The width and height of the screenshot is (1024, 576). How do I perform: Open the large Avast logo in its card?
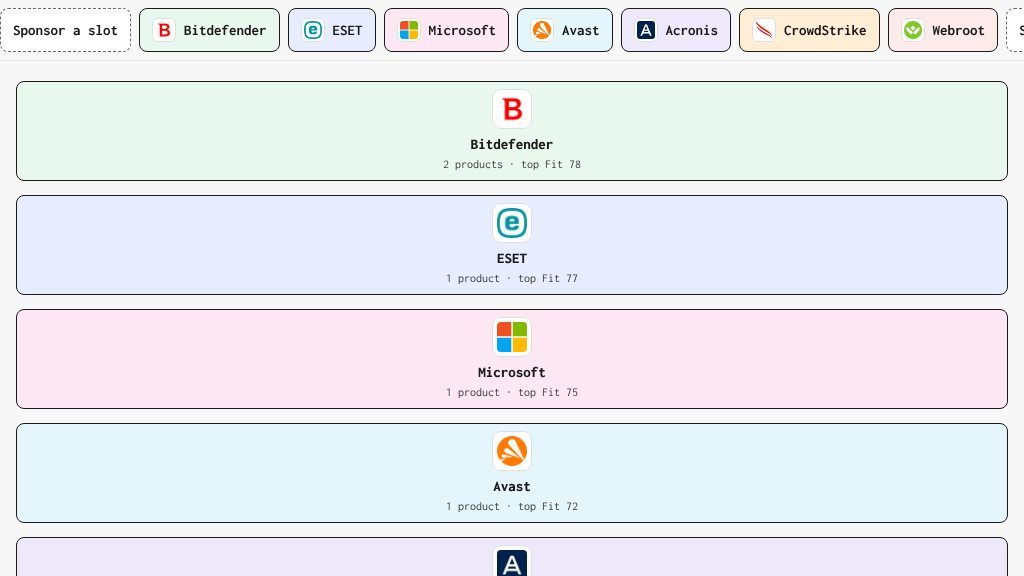[512, 451]
